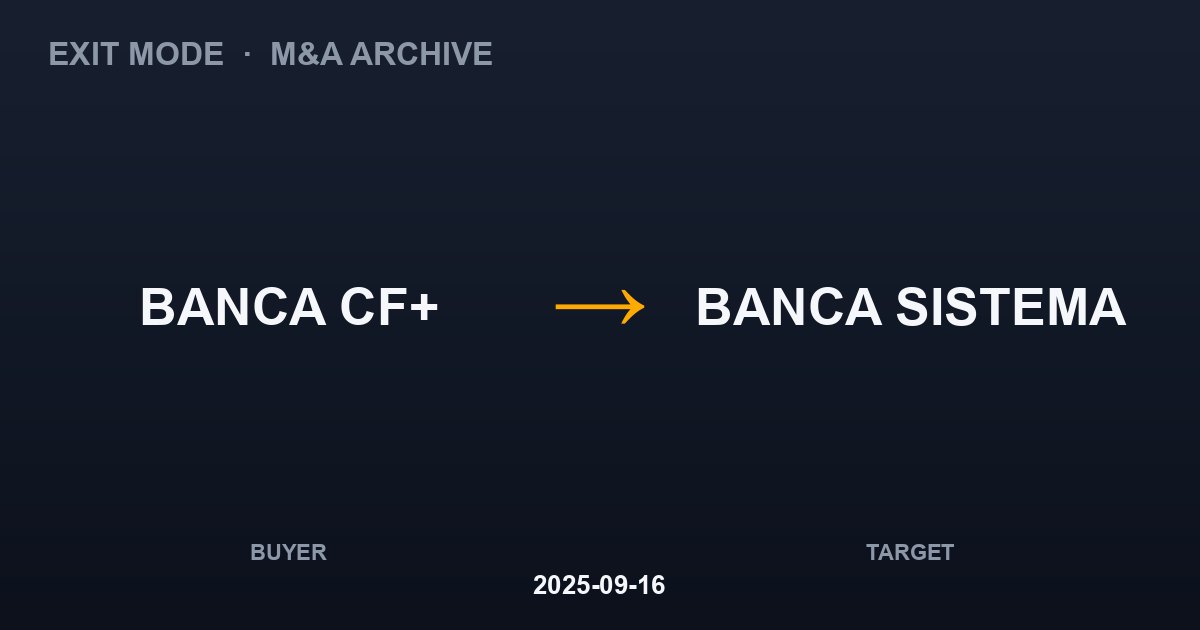This screenshot has width=1200, height=630.
Task: Click the orange arrow between the companies
Action: (600, 306)
